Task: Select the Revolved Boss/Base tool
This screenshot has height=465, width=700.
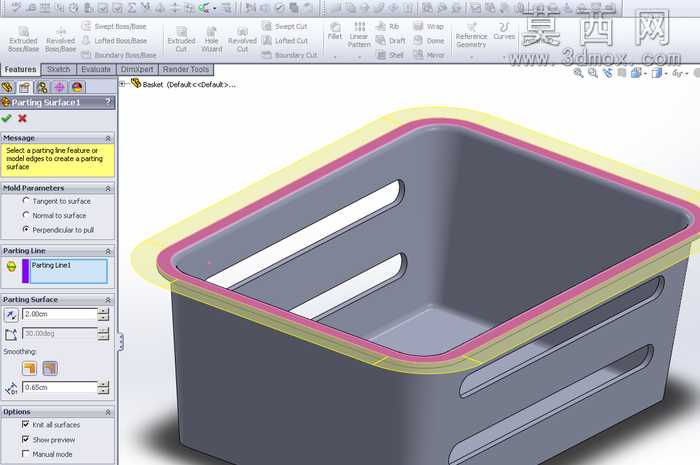Action: coord(61,39)
